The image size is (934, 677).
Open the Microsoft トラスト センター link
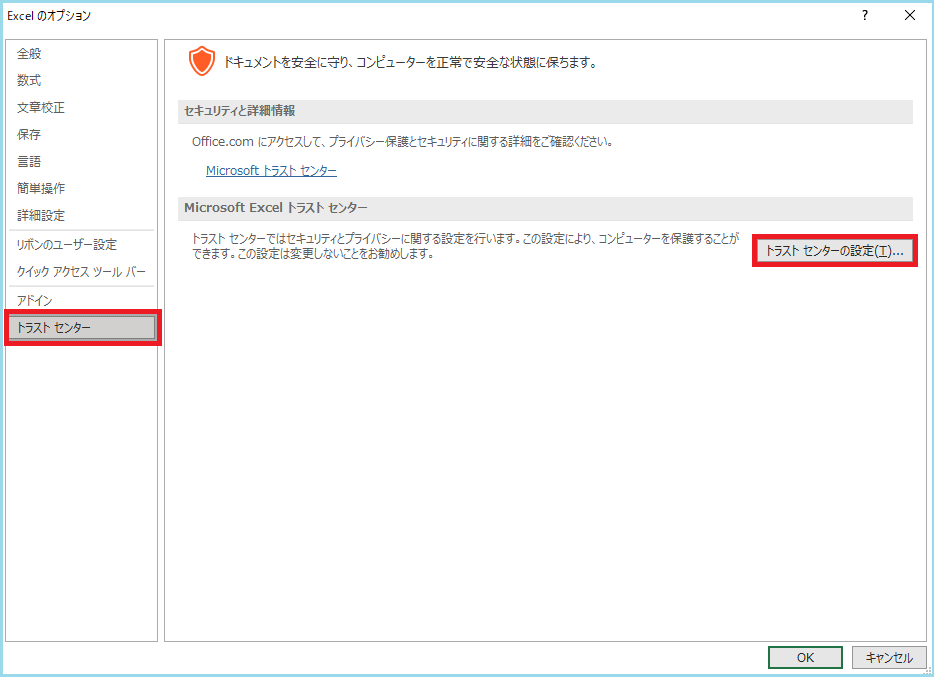pyautogui.click(x=271, y=171)
